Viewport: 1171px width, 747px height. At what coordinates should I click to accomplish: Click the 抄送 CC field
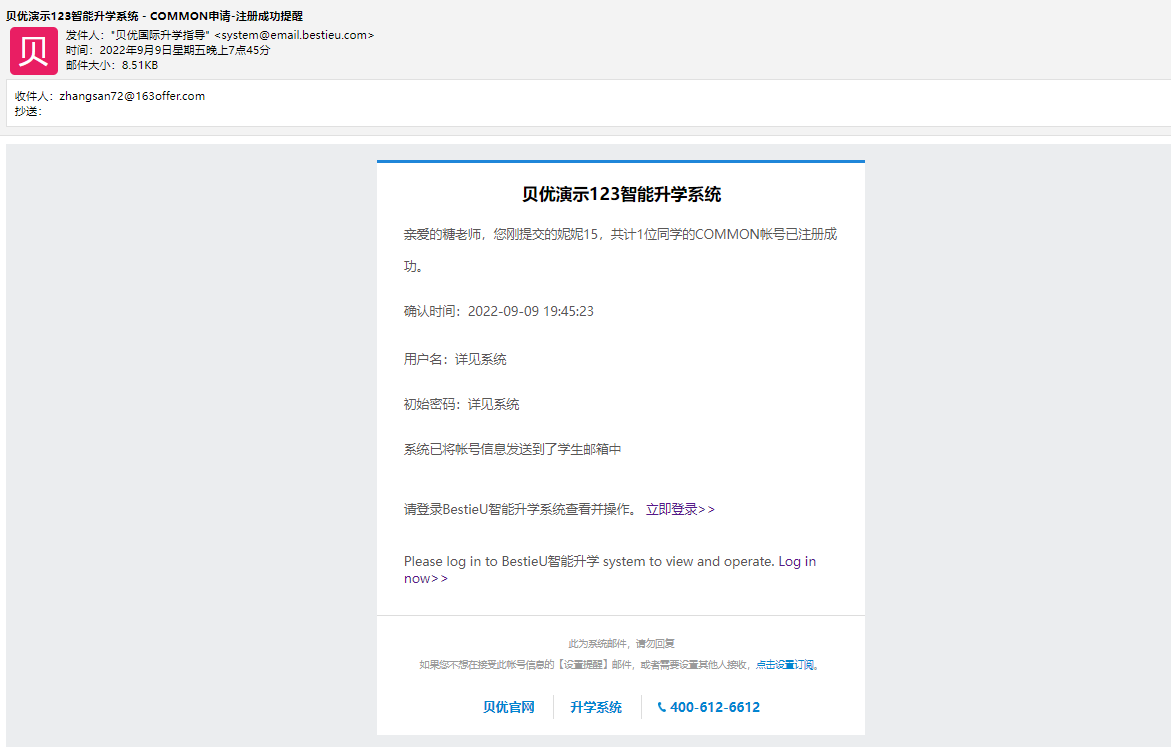pyautogui.click(x=28, y=111)
